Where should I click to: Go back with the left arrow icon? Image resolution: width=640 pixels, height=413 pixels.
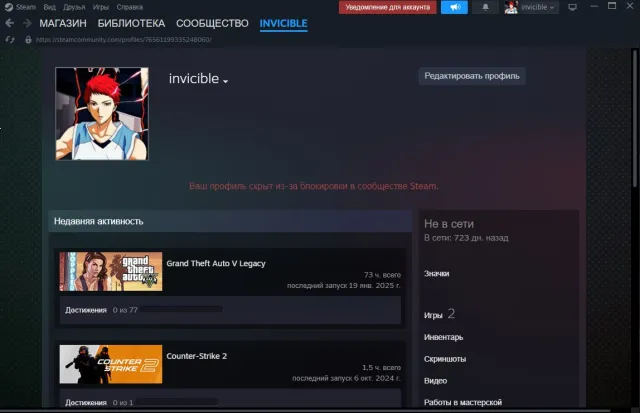pos(10,23)
